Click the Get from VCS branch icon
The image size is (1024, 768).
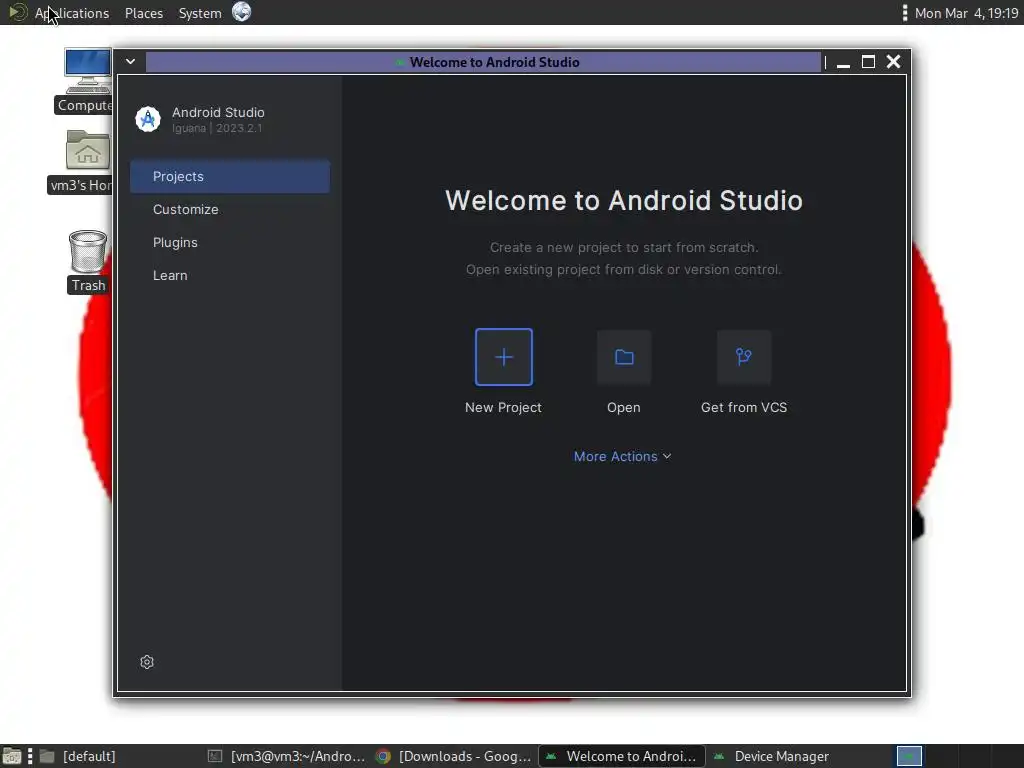click(744, 357)
